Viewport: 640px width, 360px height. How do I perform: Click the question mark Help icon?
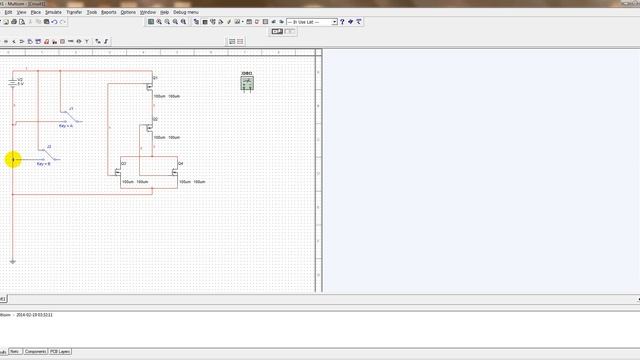pos(342,22)
